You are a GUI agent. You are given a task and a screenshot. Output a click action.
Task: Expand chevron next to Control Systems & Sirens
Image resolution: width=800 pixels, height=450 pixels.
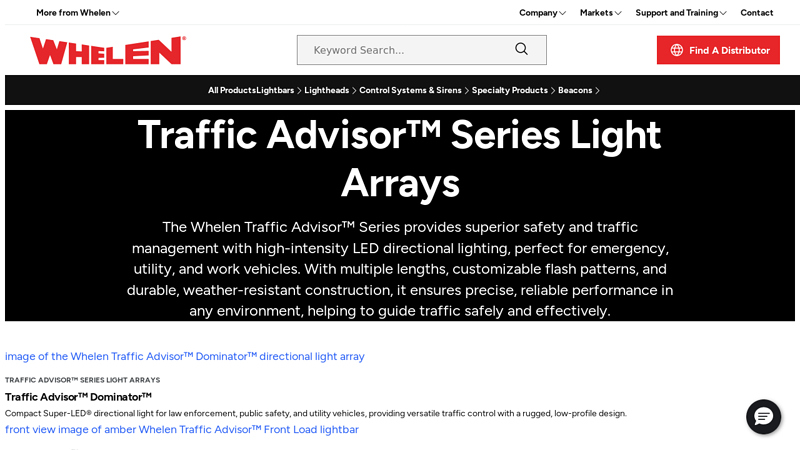click(466, 91)
